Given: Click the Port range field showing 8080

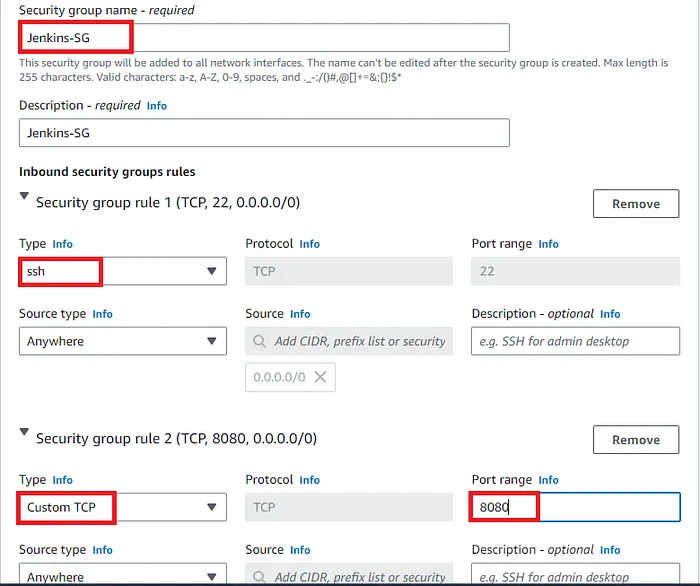Looking at the screenshot, I should pos(575,507).
